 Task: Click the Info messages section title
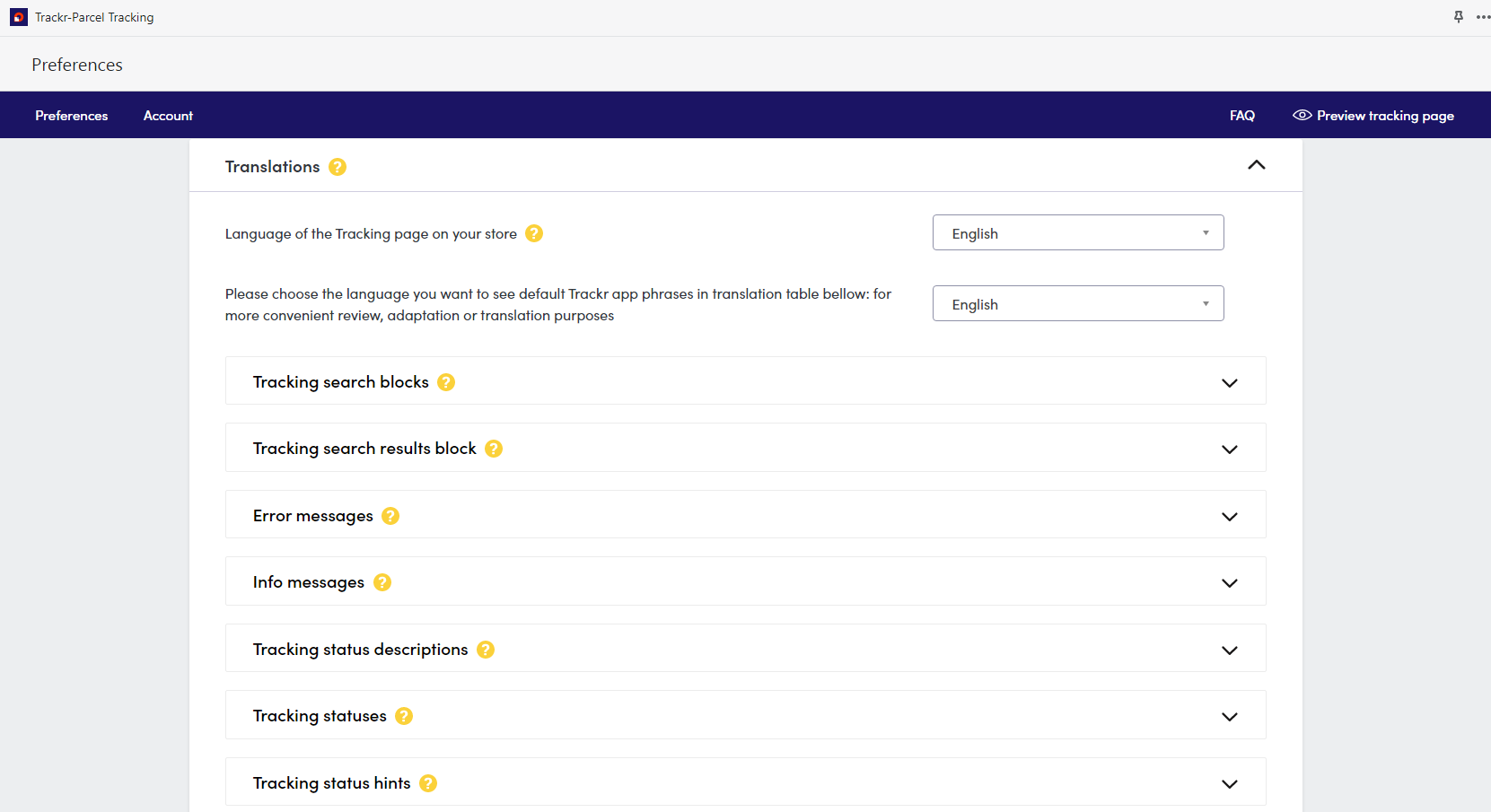point(309,582)
